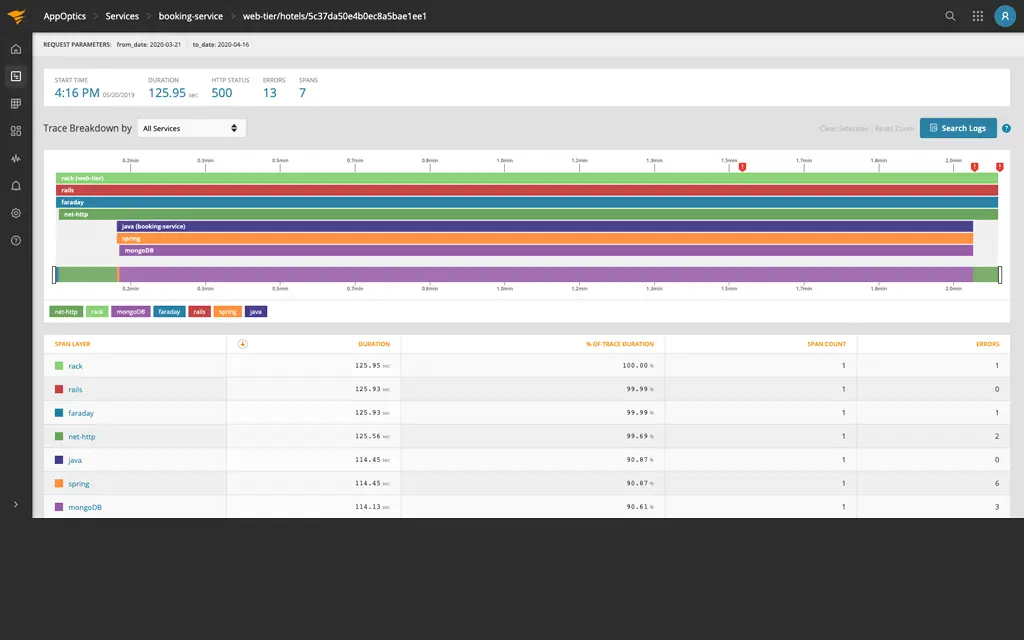Click the red error marker on the timeline
This screenshot has height=640, width=1024.
[744, 168]
